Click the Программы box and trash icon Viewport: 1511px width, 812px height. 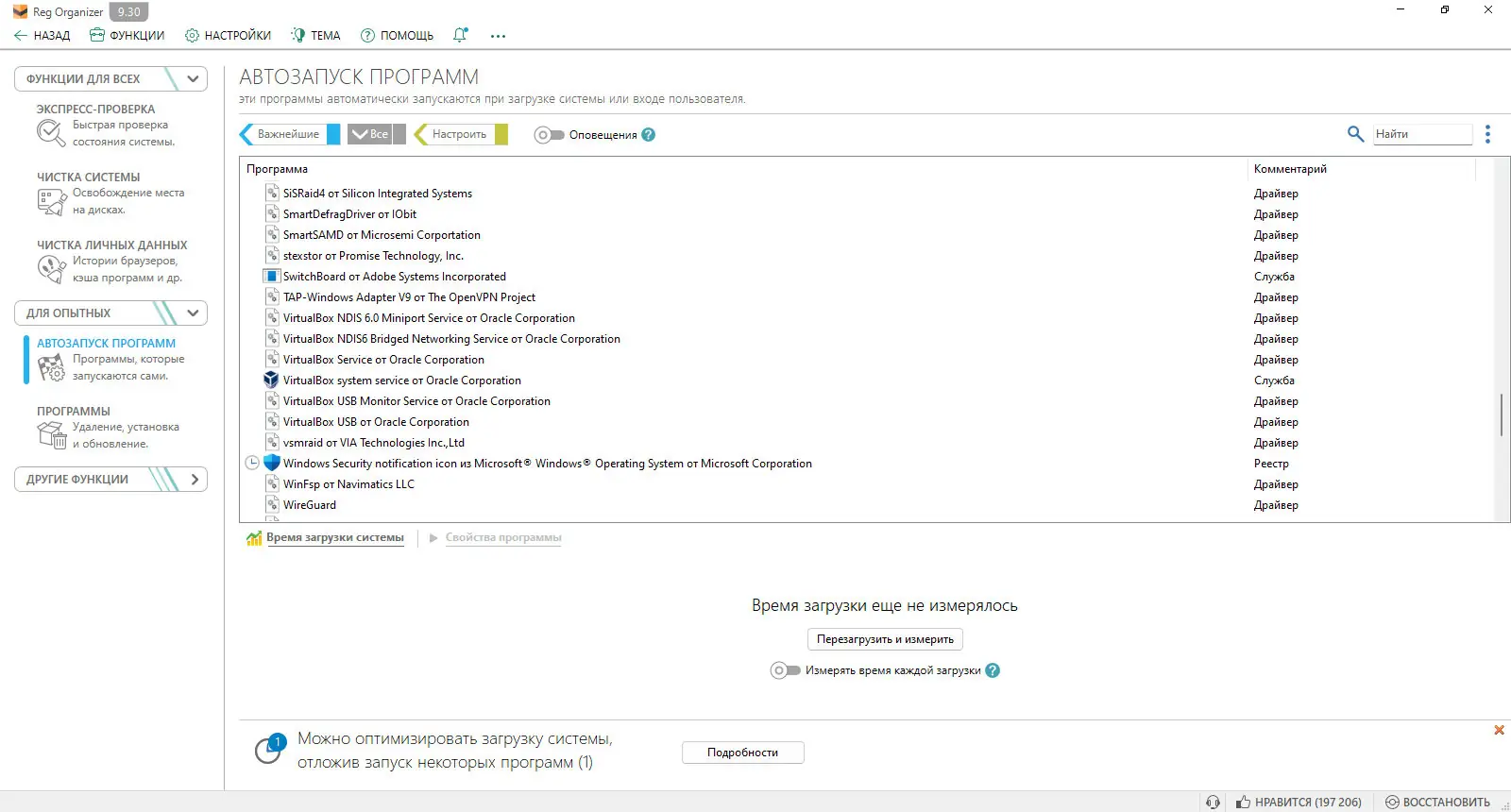coord(51,435)
